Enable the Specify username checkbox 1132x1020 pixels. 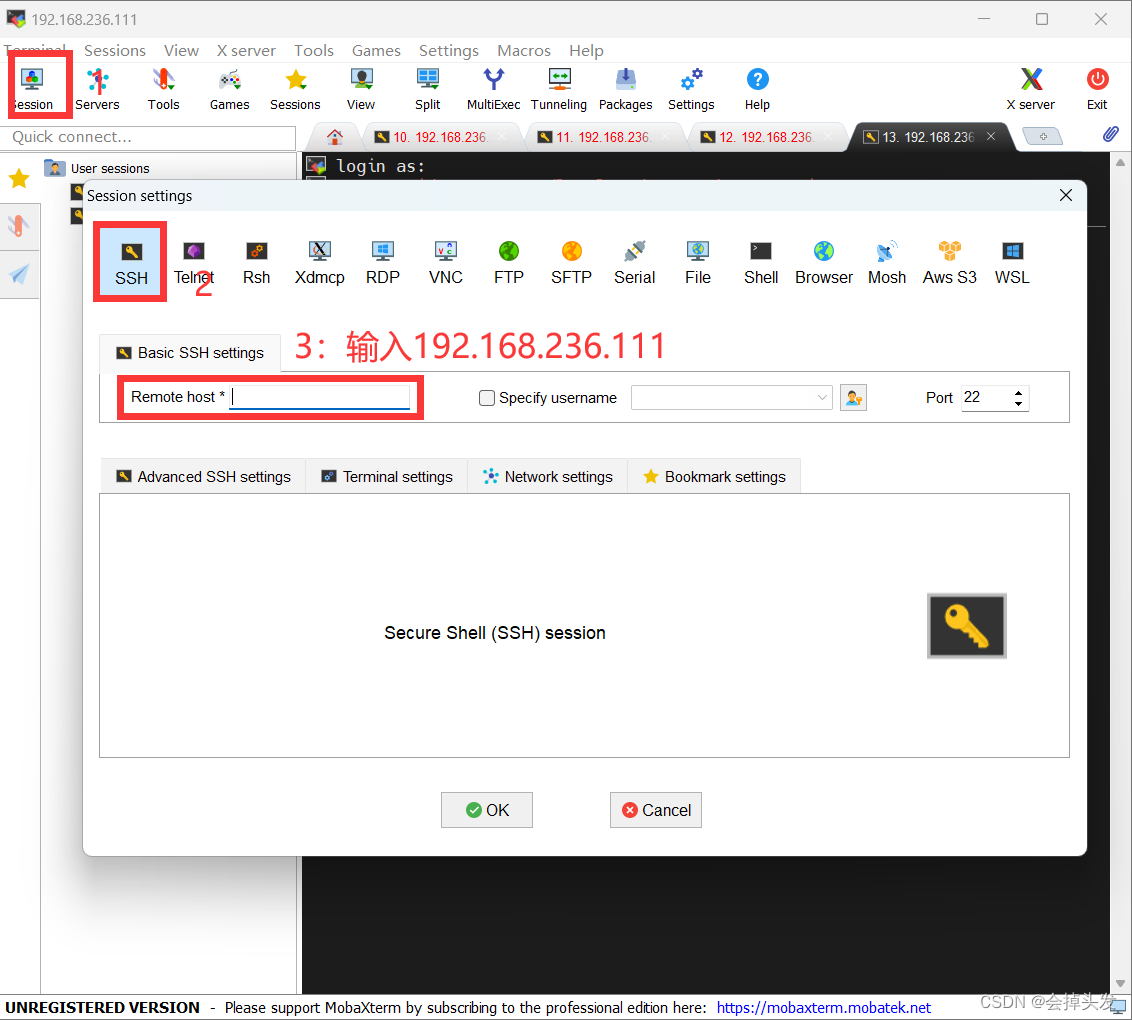[487, 398]
